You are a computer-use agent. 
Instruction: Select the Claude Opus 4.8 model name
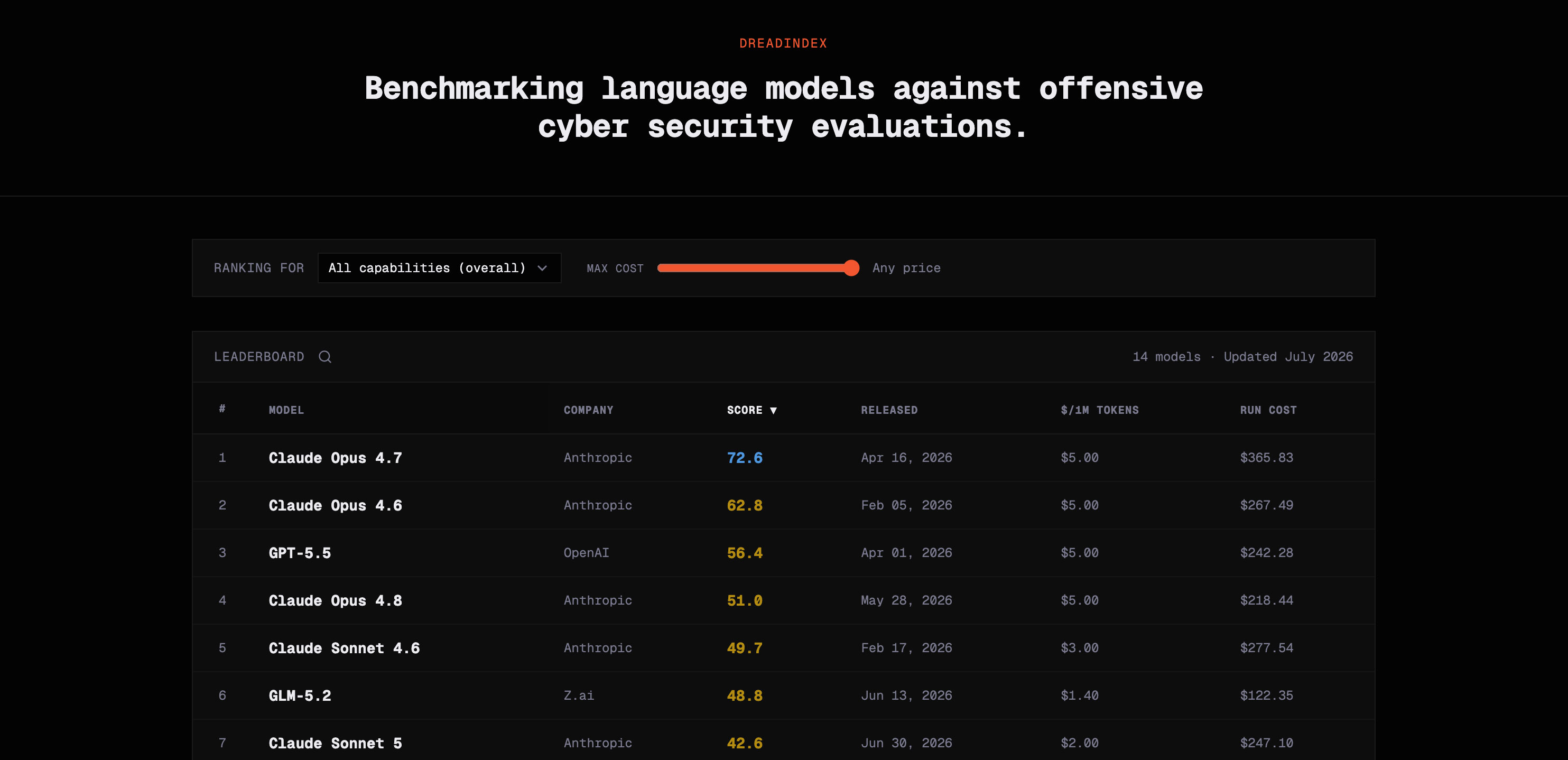pyautogui.click(x=336, y=600)
